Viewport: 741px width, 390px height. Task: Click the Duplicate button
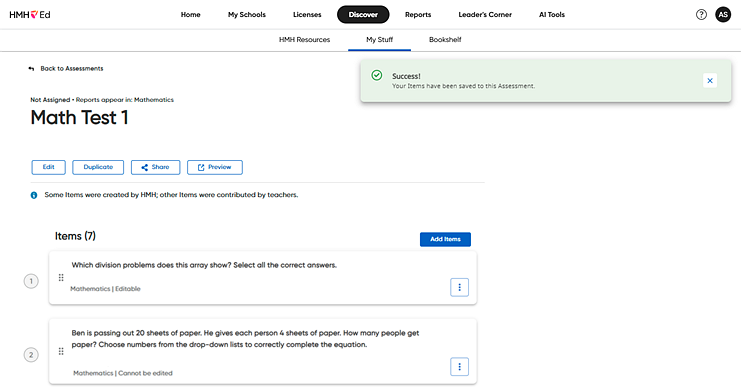coord(98,167)
